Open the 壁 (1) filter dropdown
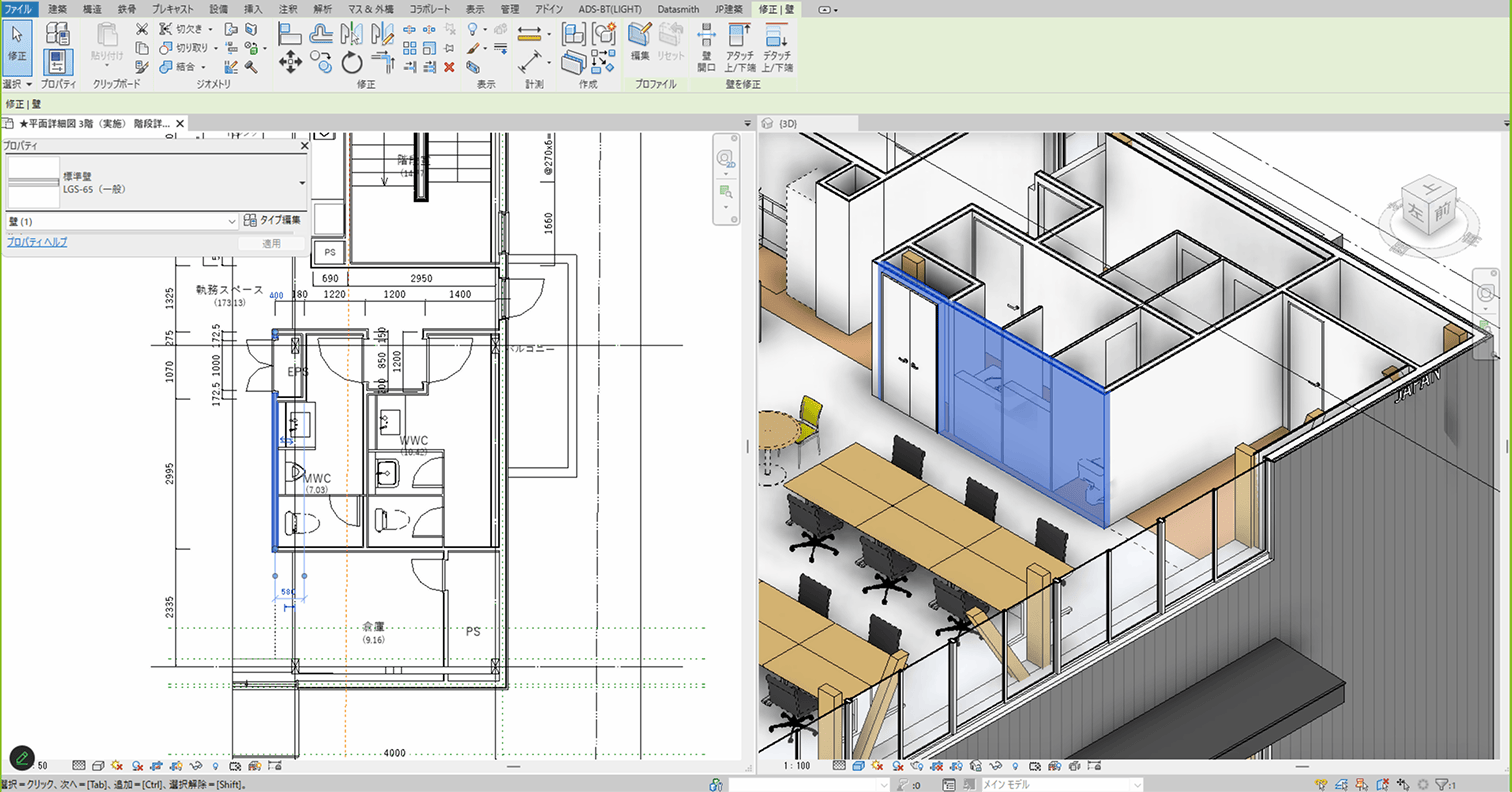Viewport: 1512px width, 792px height. click(x=232, y=221)
